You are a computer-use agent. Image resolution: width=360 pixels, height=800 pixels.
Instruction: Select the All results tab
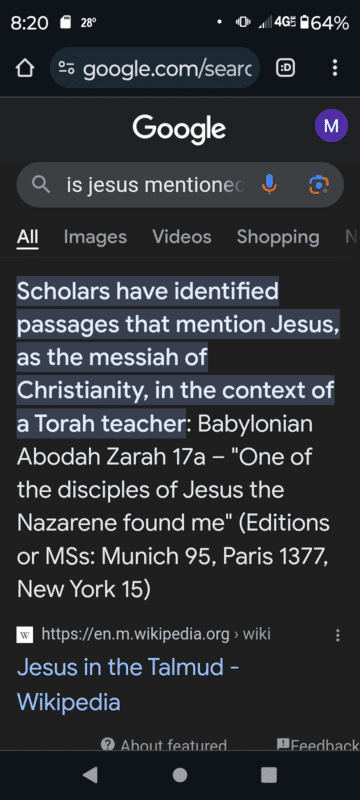click(x=28, y=237)
